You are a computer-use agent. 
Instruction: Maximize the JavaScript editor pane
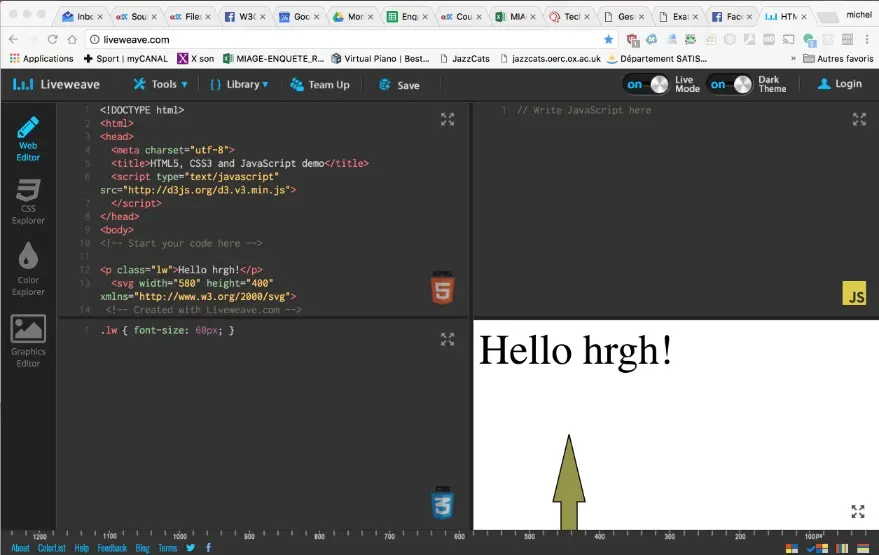[859, 119]
